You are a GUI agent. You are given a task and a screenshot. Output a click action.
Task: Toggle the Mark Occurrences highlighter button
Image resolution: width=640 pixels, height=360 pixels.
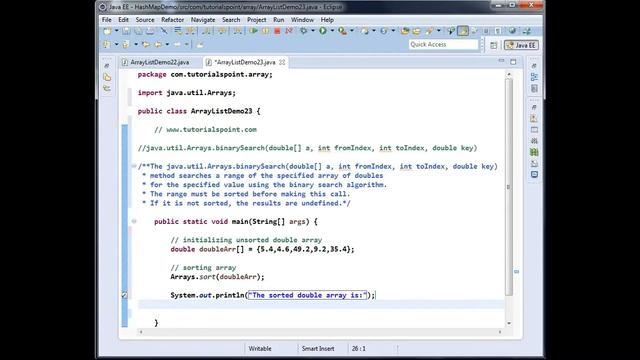463,31
